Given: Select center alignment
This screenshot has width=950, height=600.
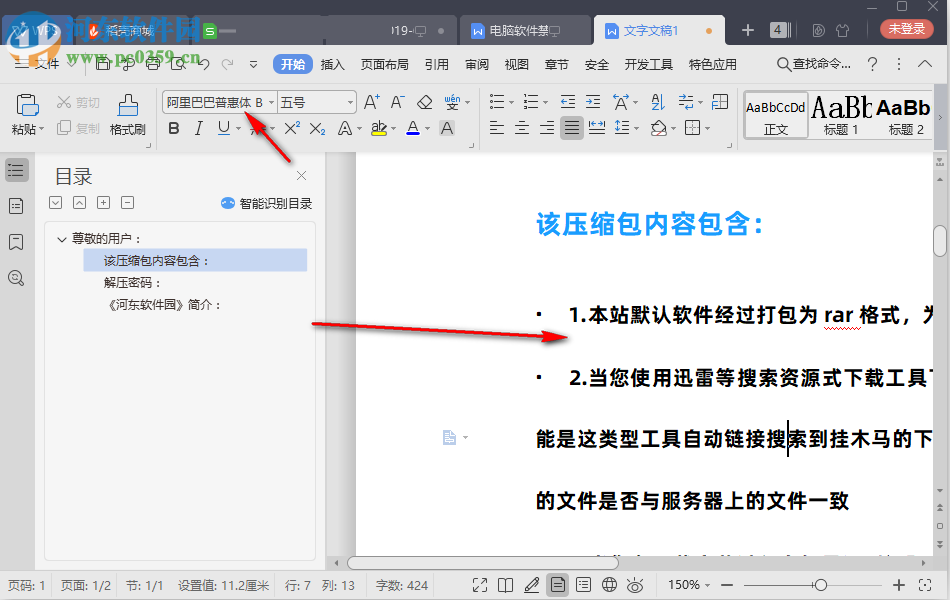Looking at the screenshot, I should point(521,127).
